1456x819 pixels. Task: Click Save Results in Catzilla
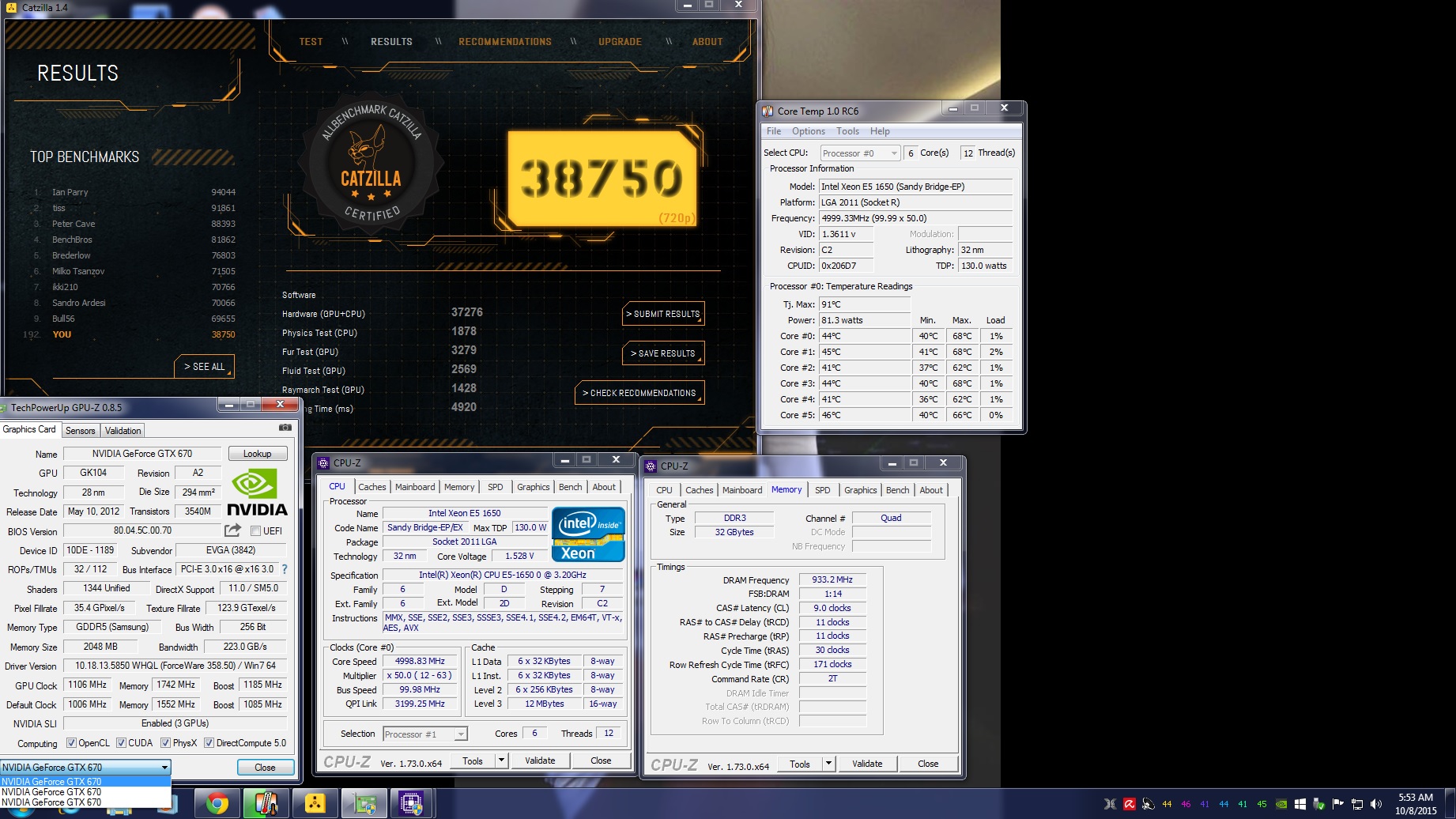point(662,353)
